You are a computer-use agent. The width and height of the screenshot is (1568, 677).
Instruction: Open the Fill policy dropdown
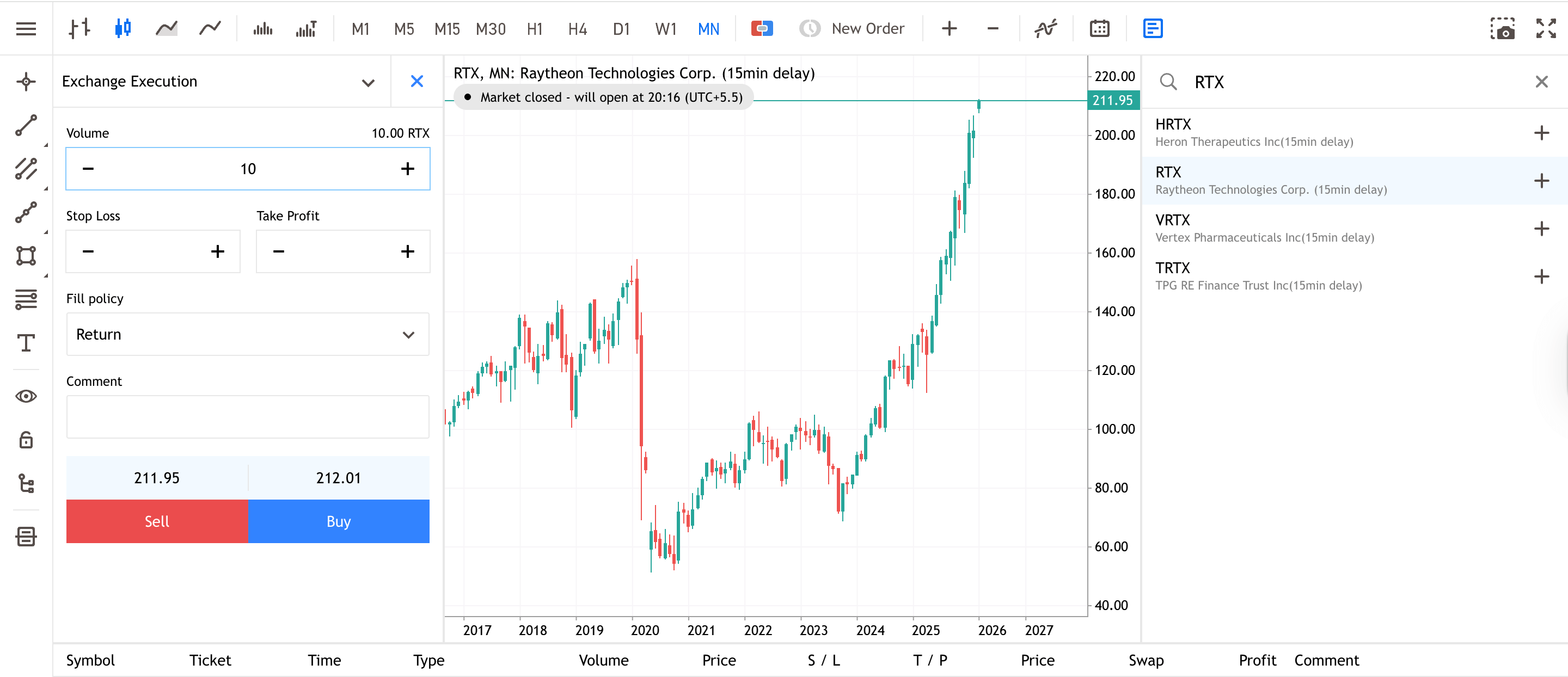[x=247, y=334]
